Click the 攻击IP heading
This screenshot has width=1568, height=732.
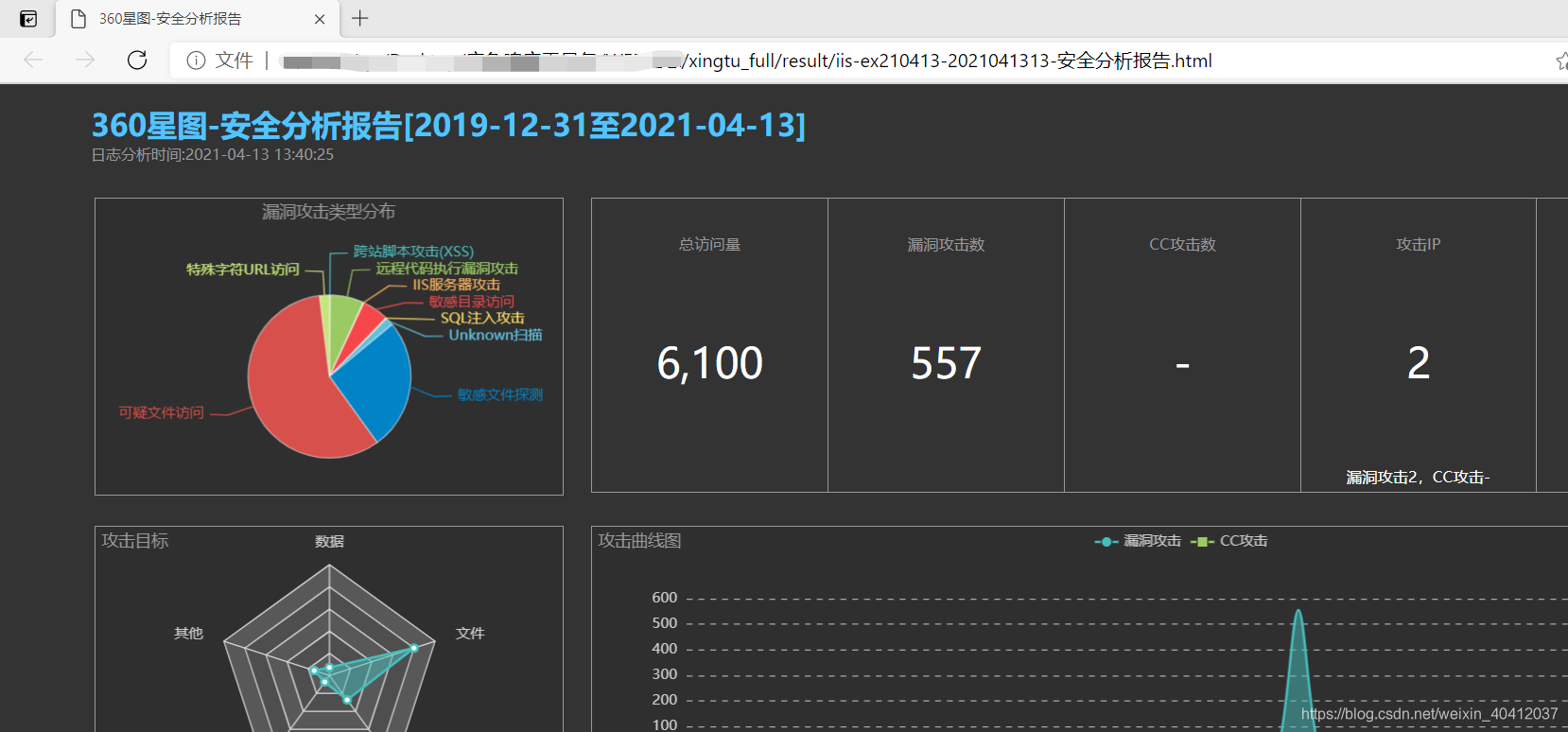click(1419, 245)
